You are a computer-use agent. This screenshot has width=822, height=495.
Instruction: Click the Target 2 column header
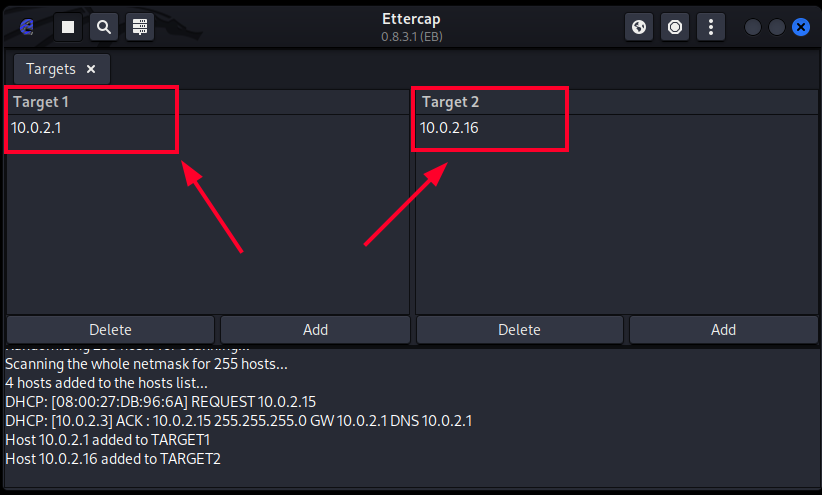[450, 102]
